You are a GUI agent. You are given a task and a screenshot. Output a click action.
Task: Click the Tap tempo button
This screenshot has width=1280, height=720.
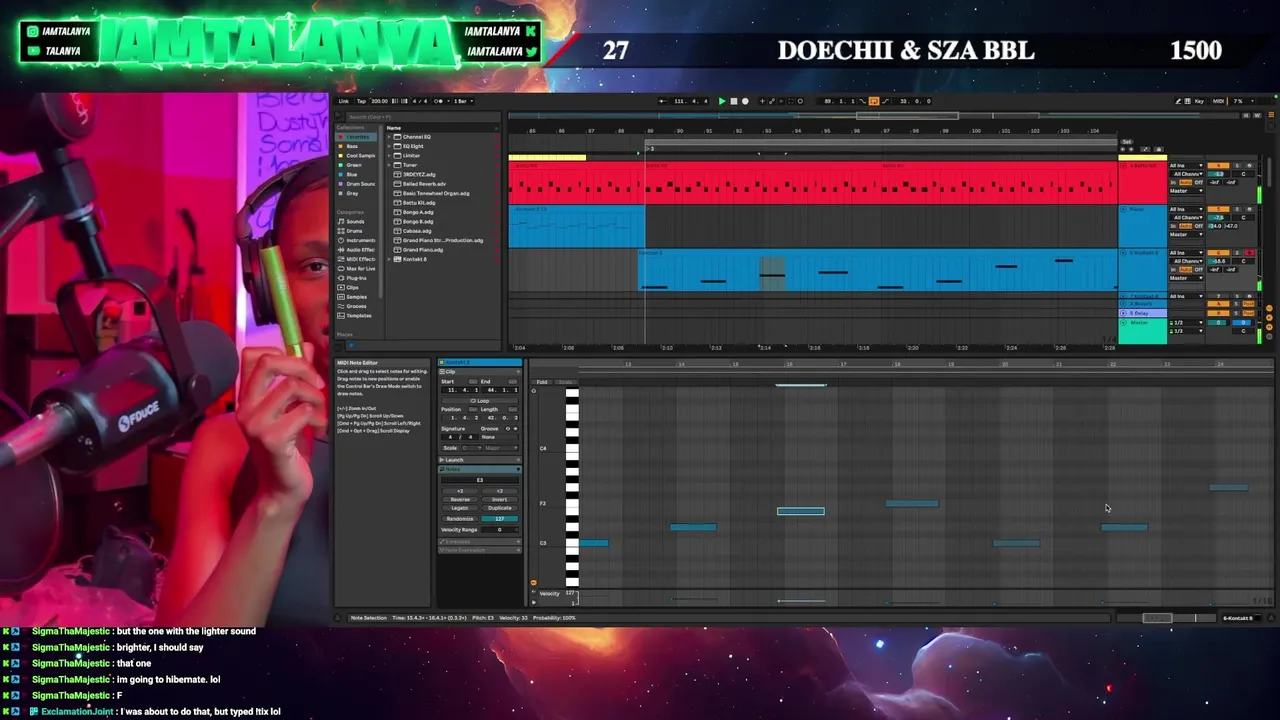pos(361,101)
